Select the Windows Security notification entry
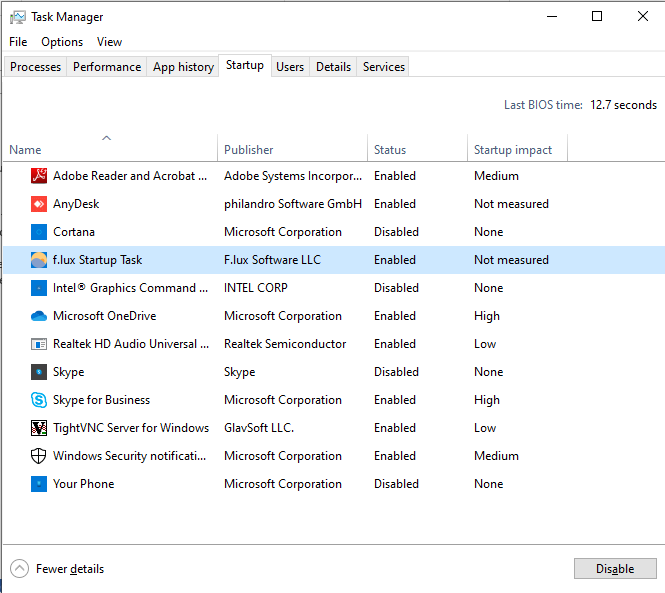The image size is (665, 593). (x=129, y=456)
